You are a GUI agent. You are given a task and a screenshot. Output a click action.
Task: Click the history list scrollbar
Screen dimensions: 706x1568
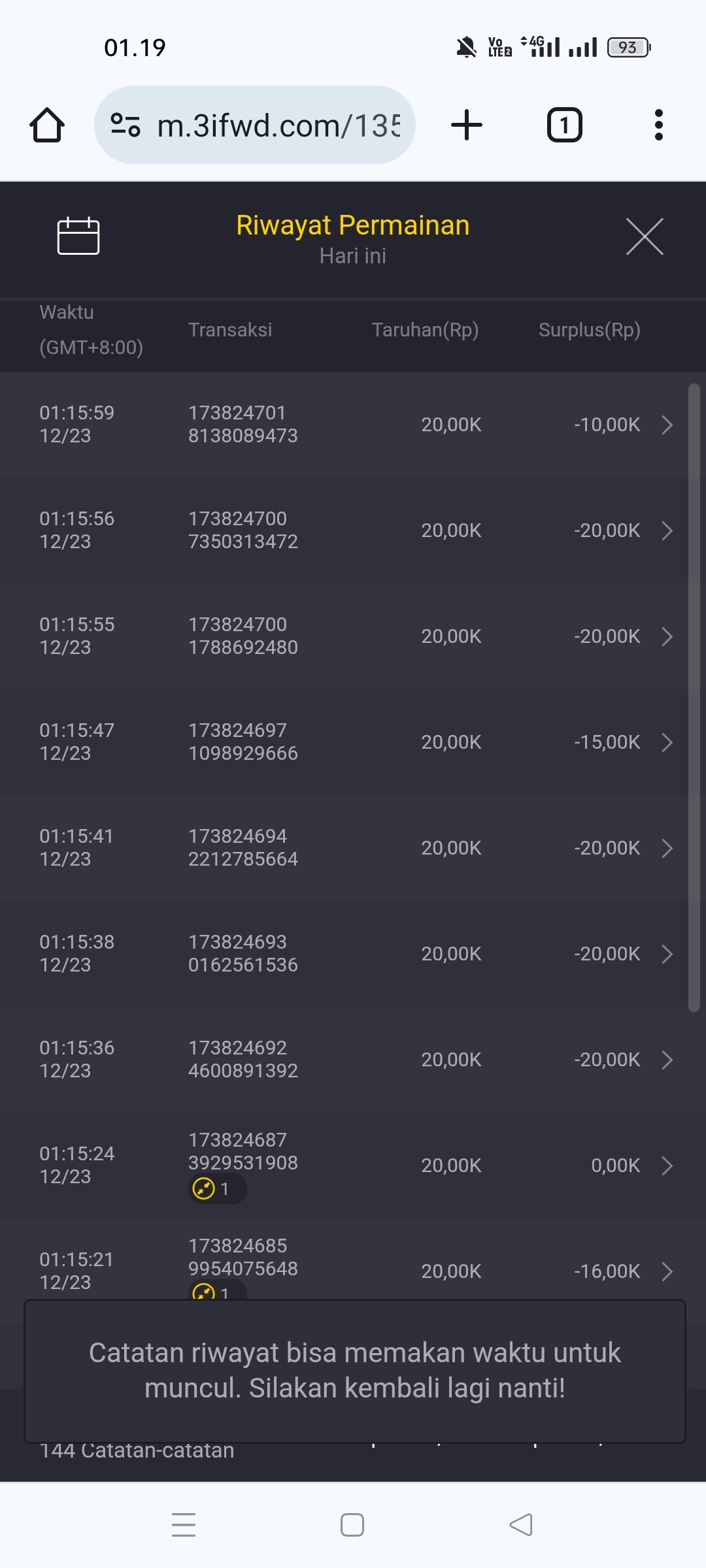[x=694, y=698]
